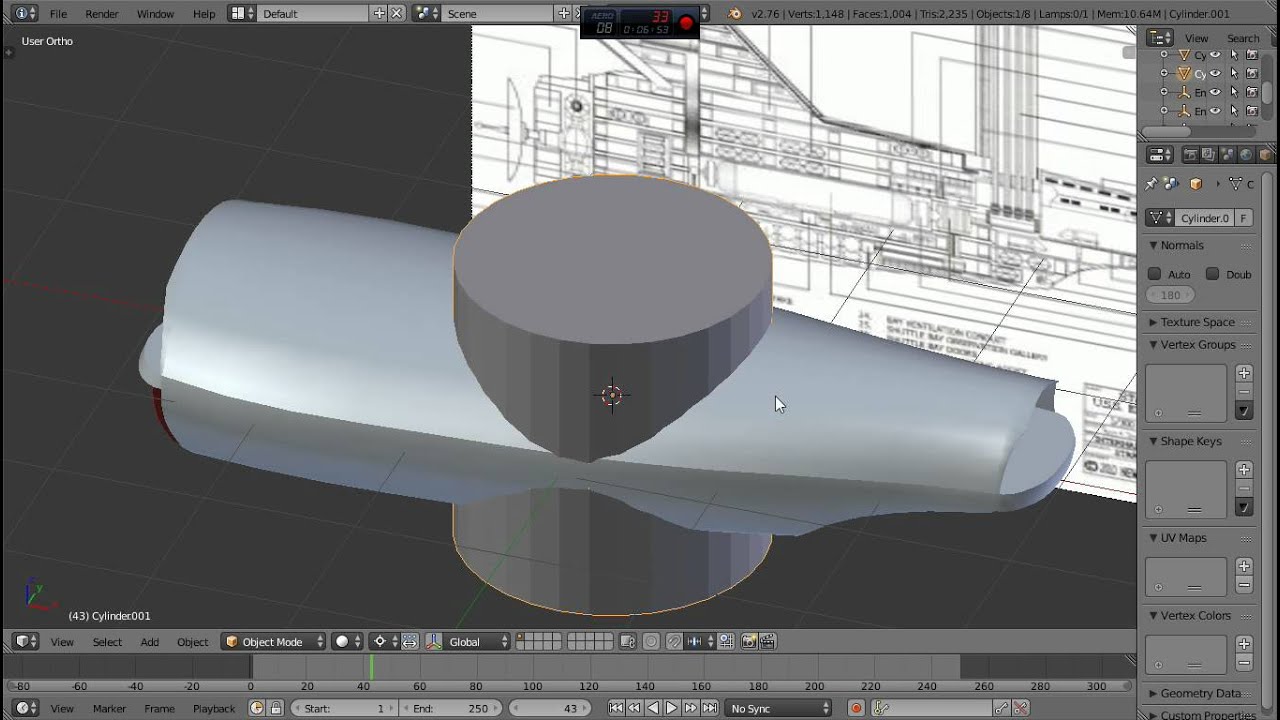Add a UV map with the plus

(1244, 566)
